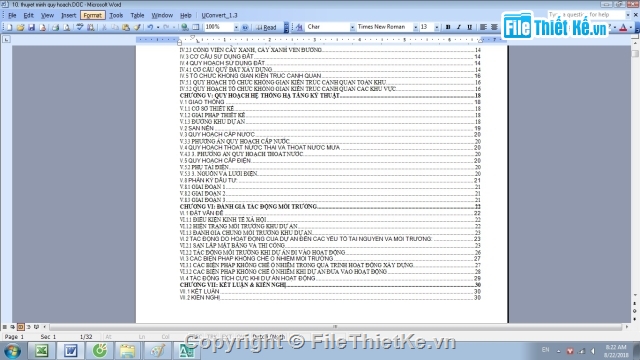Click the Undo arrow icon
640x360 pixels.
(150, 27)
